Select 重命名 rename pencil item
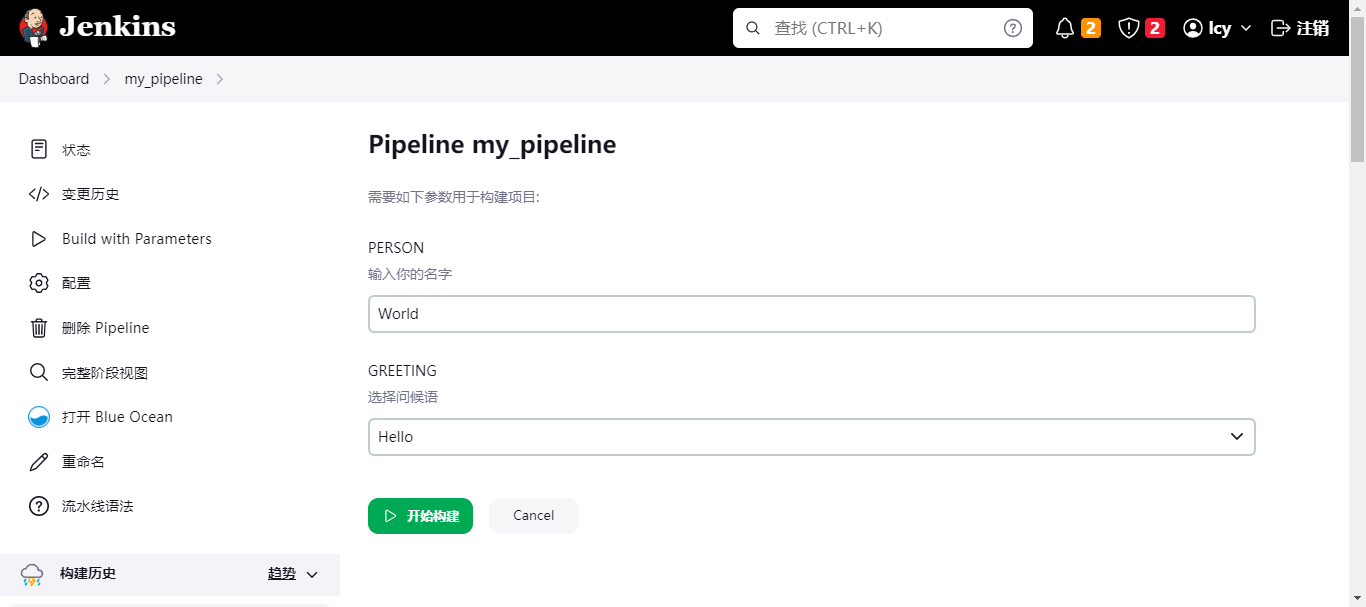 coord(83,462)
